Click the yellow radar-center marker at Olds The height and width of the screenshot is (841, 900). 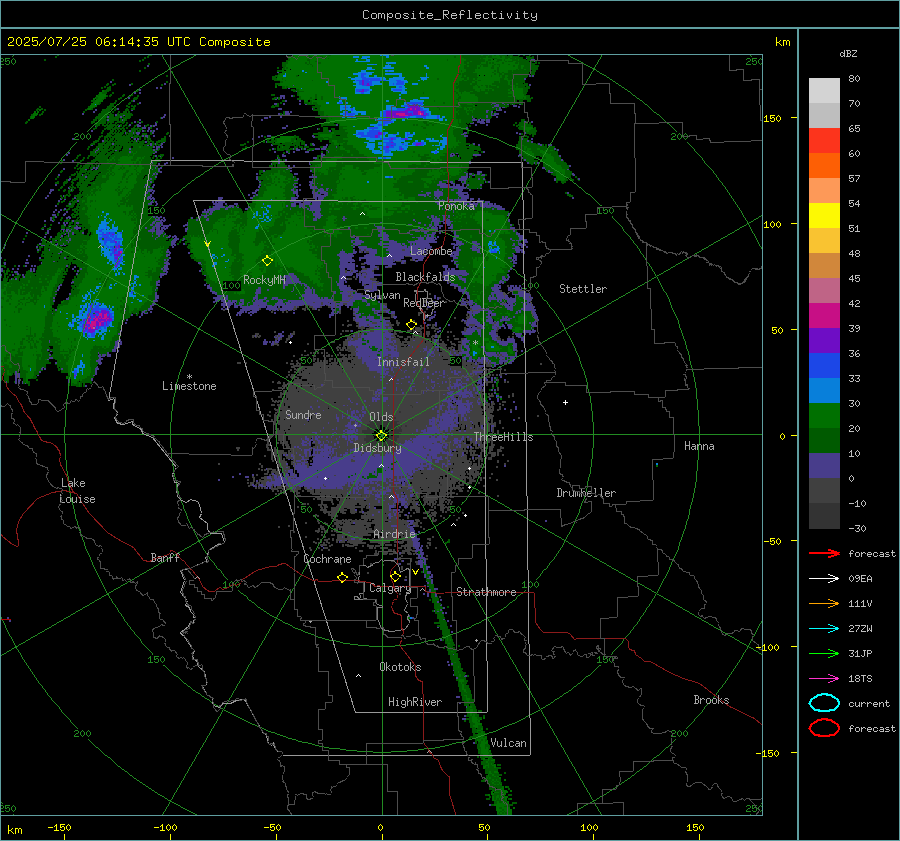point(381,435)
